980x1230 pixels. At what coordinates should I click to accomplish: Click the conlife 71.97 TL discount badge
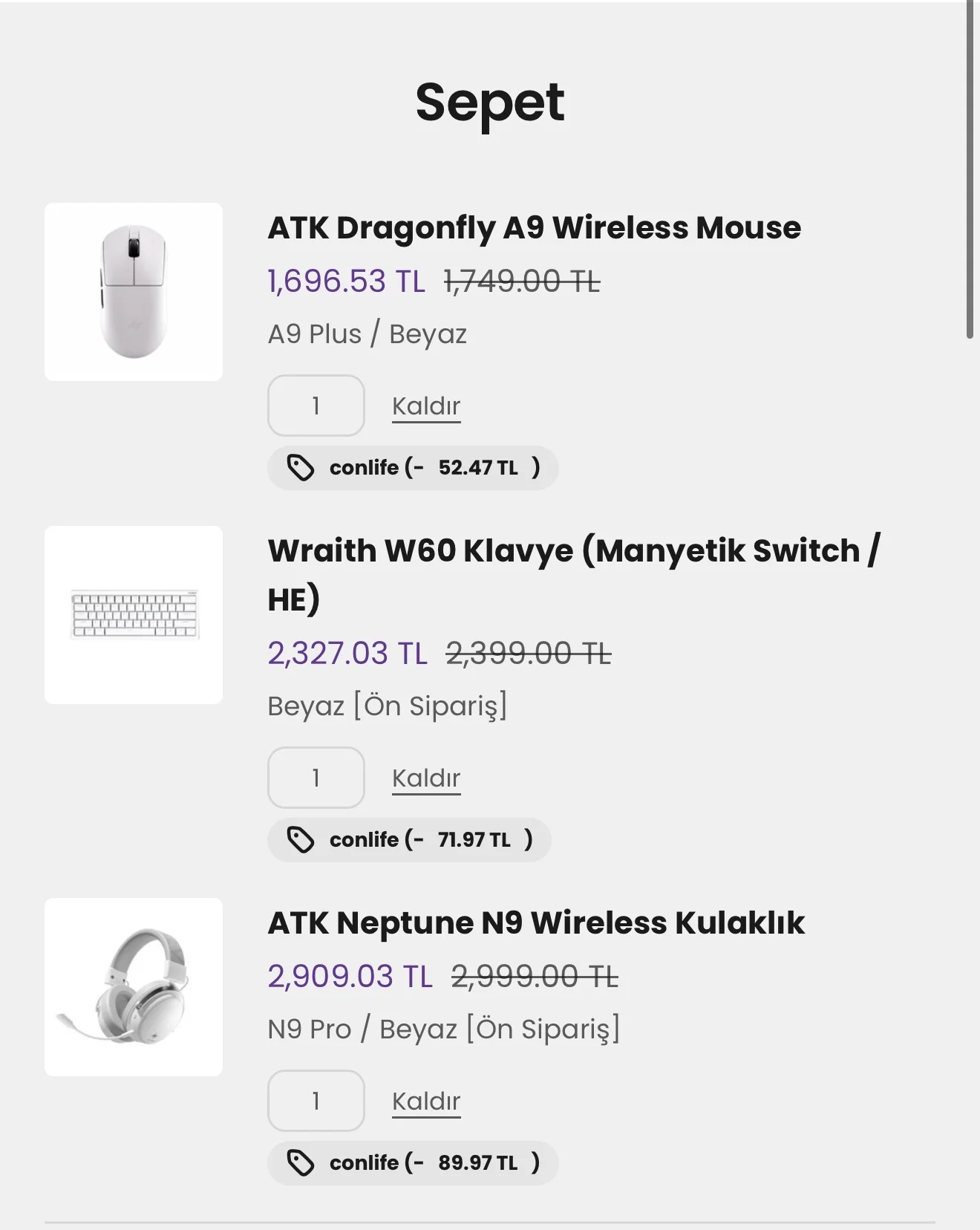[x=431, y=840]
